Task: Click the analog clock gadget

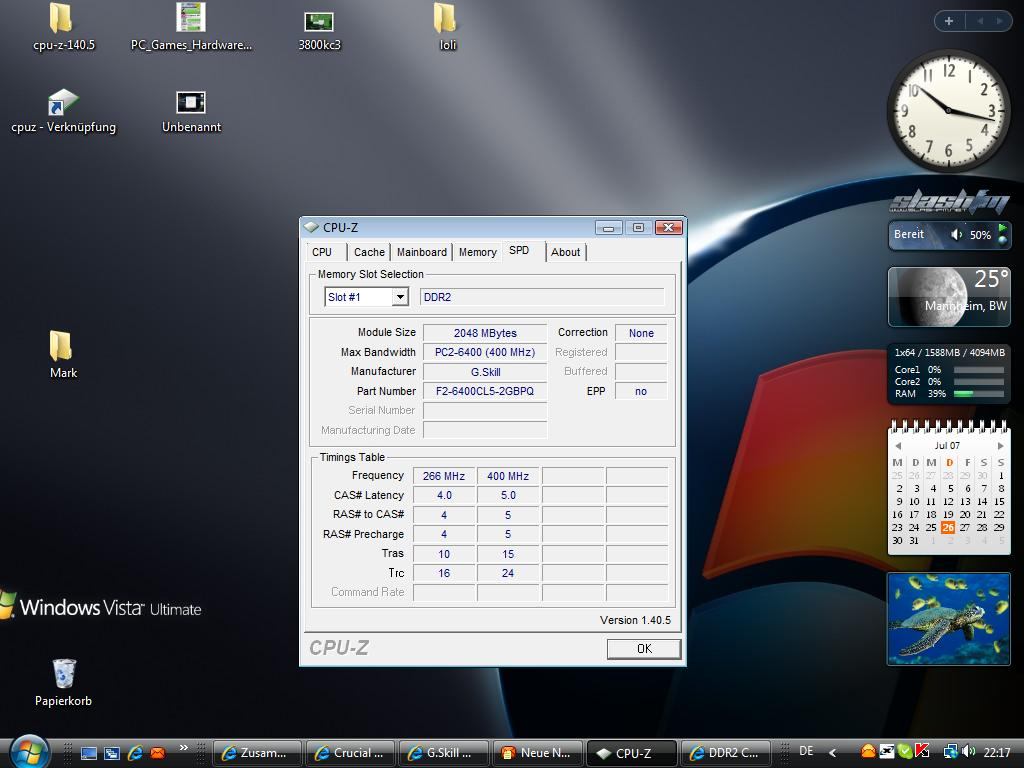Action: (948, 110)
